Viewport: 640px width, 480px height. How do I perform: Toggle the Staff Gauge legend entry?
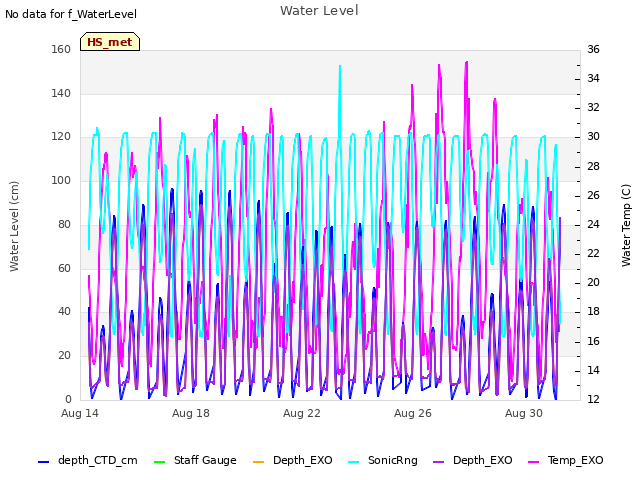point(195,460)
